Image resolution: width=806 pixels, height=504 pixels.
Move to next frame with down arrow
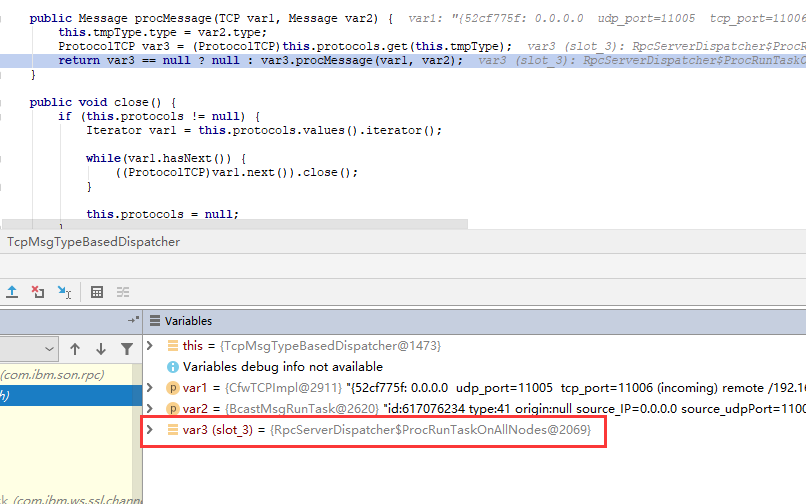coord(101,349)
